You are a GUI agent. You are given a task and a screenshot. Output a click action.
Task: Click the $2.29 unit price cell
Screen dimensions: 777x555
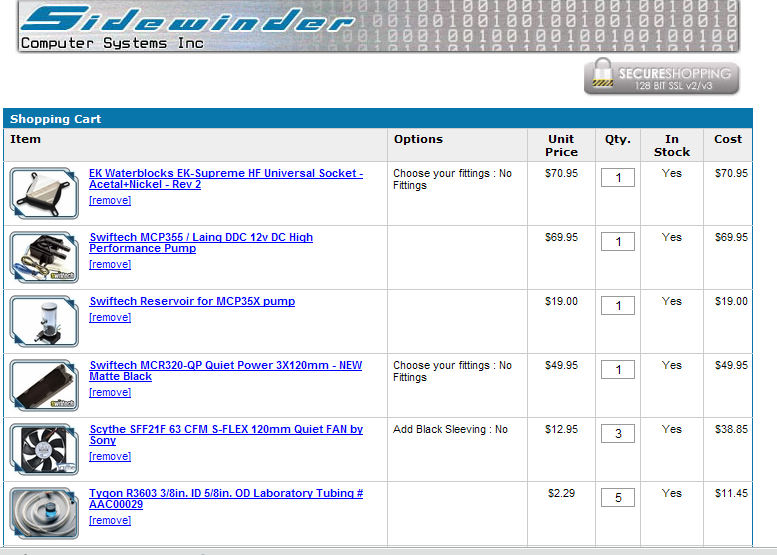[x=561, y=493]
